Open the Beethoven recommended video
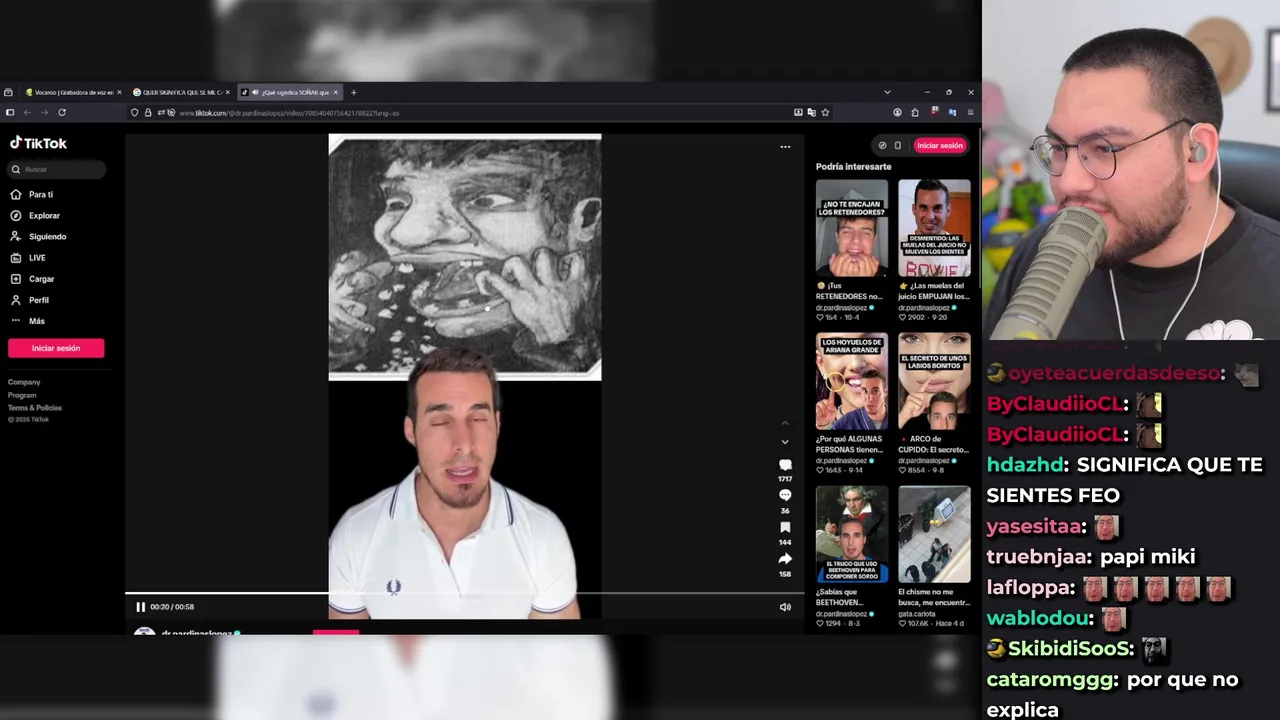This screenshot has height=720, width=1280. tap(851, 534)
